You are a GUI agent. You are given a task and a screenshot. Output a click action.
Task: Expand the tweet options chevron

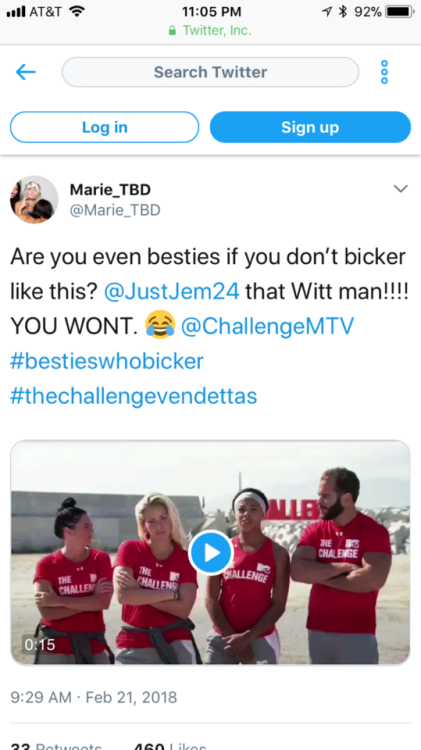tap(400, 188)
